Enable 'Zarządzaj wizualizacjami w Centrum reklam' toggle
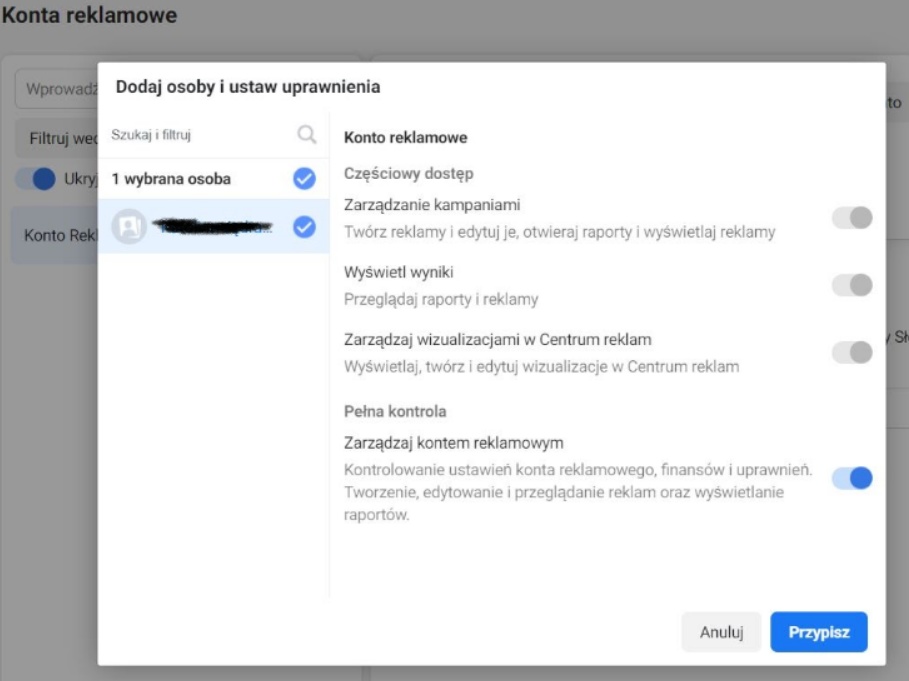Screen dimensions: 909x681 [852, 352]
